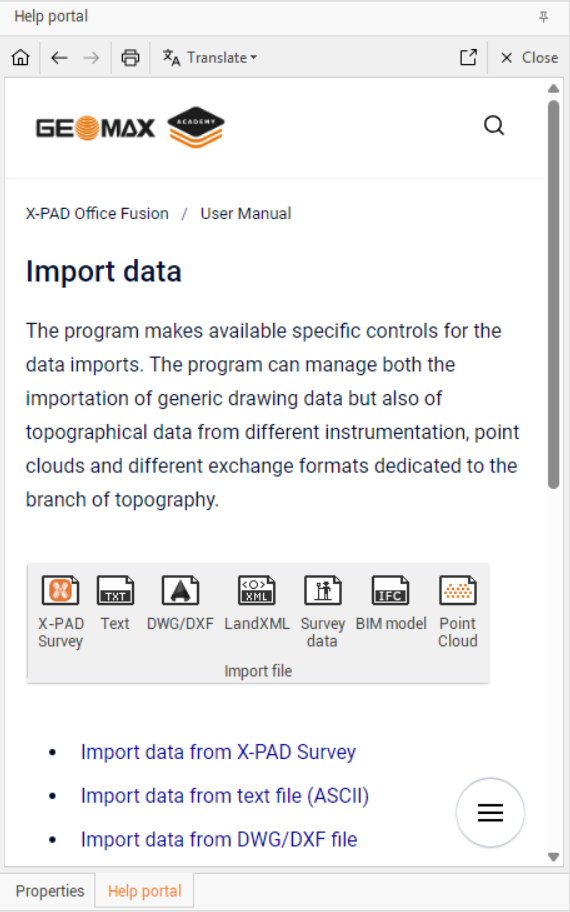Switch to the Properties tab
Viewport: 570px width, 912px height.
(49, 891)
